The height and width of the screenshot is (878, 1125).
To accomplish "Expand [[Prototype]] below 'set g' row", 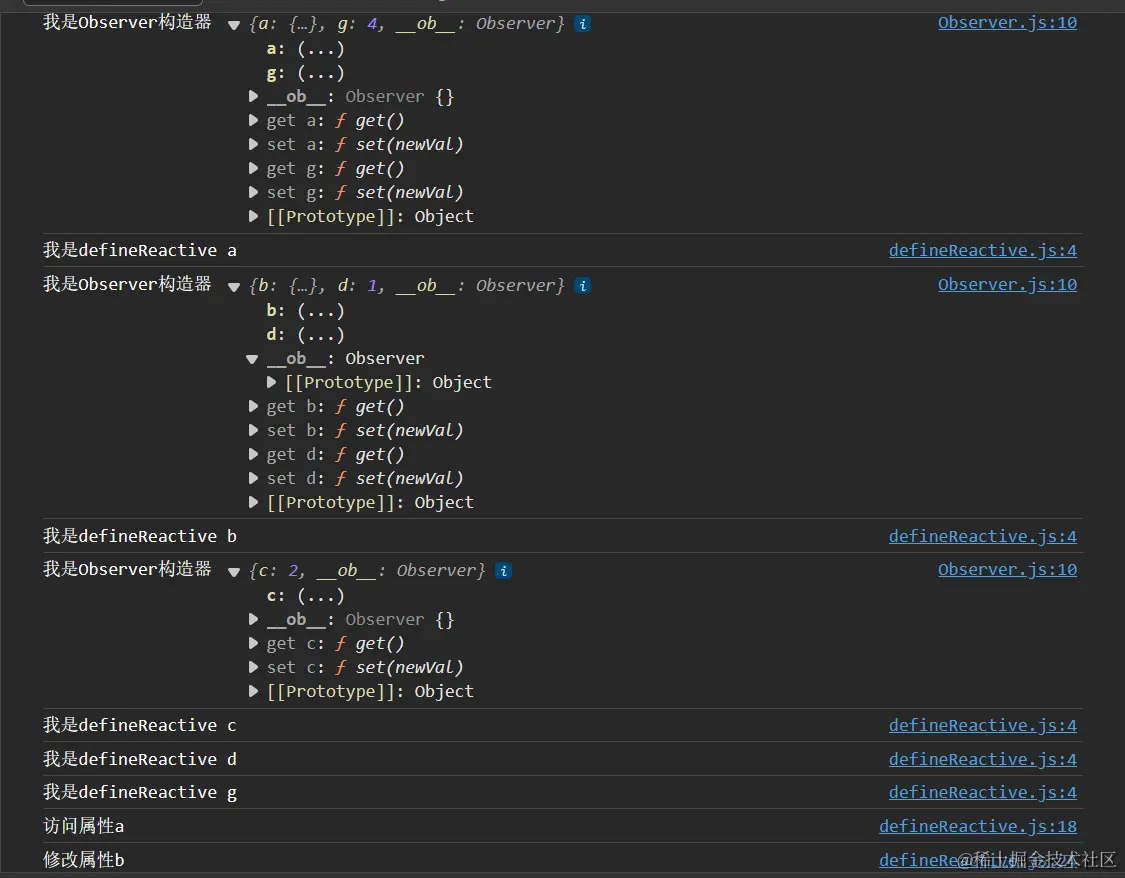I will coord(253,216).
